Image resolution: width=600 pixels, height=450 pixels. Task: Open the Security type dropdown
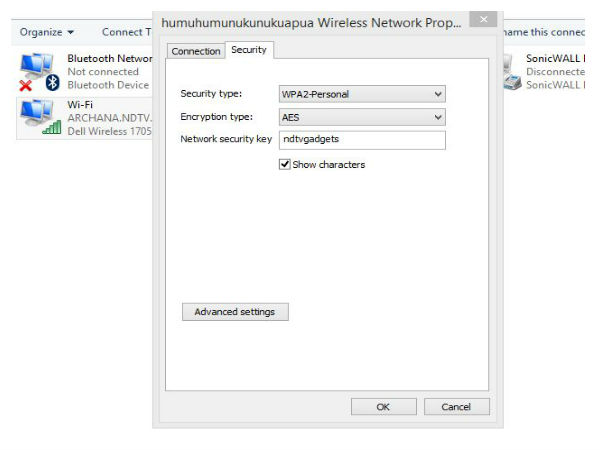point(362,94)
